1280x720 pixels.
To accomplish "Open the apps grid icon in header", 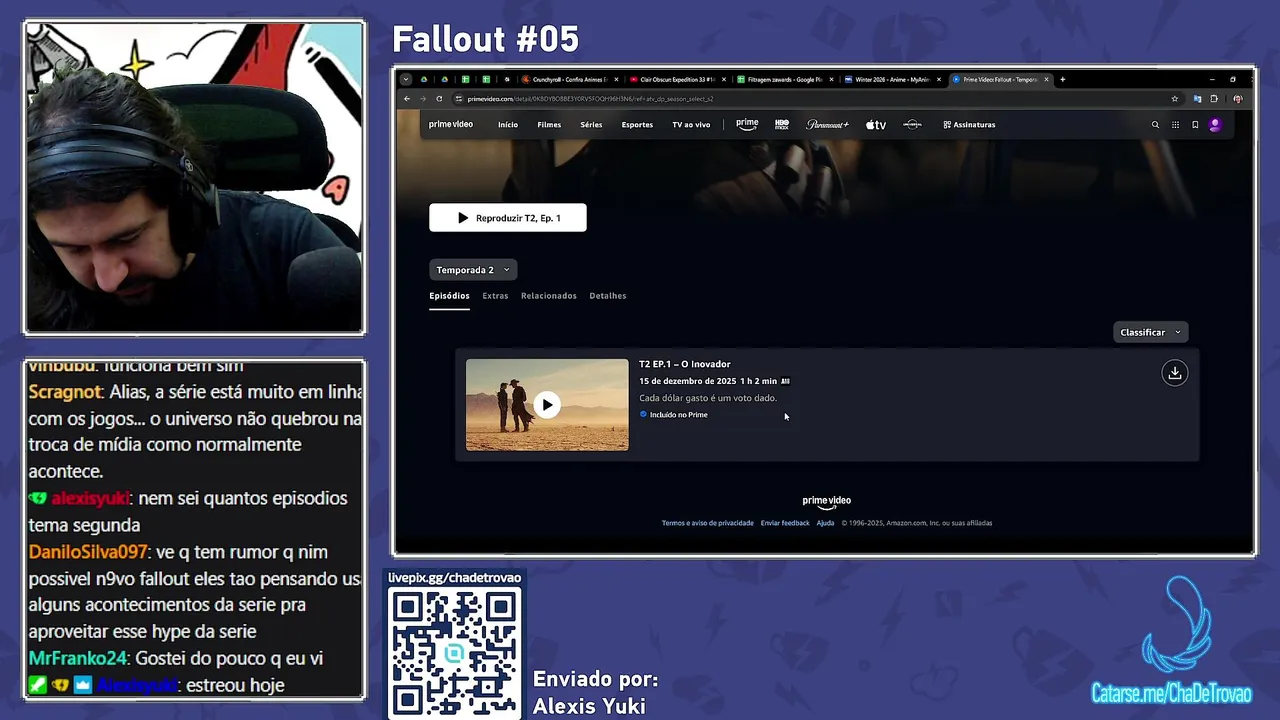I will (x=1175, y=125).
